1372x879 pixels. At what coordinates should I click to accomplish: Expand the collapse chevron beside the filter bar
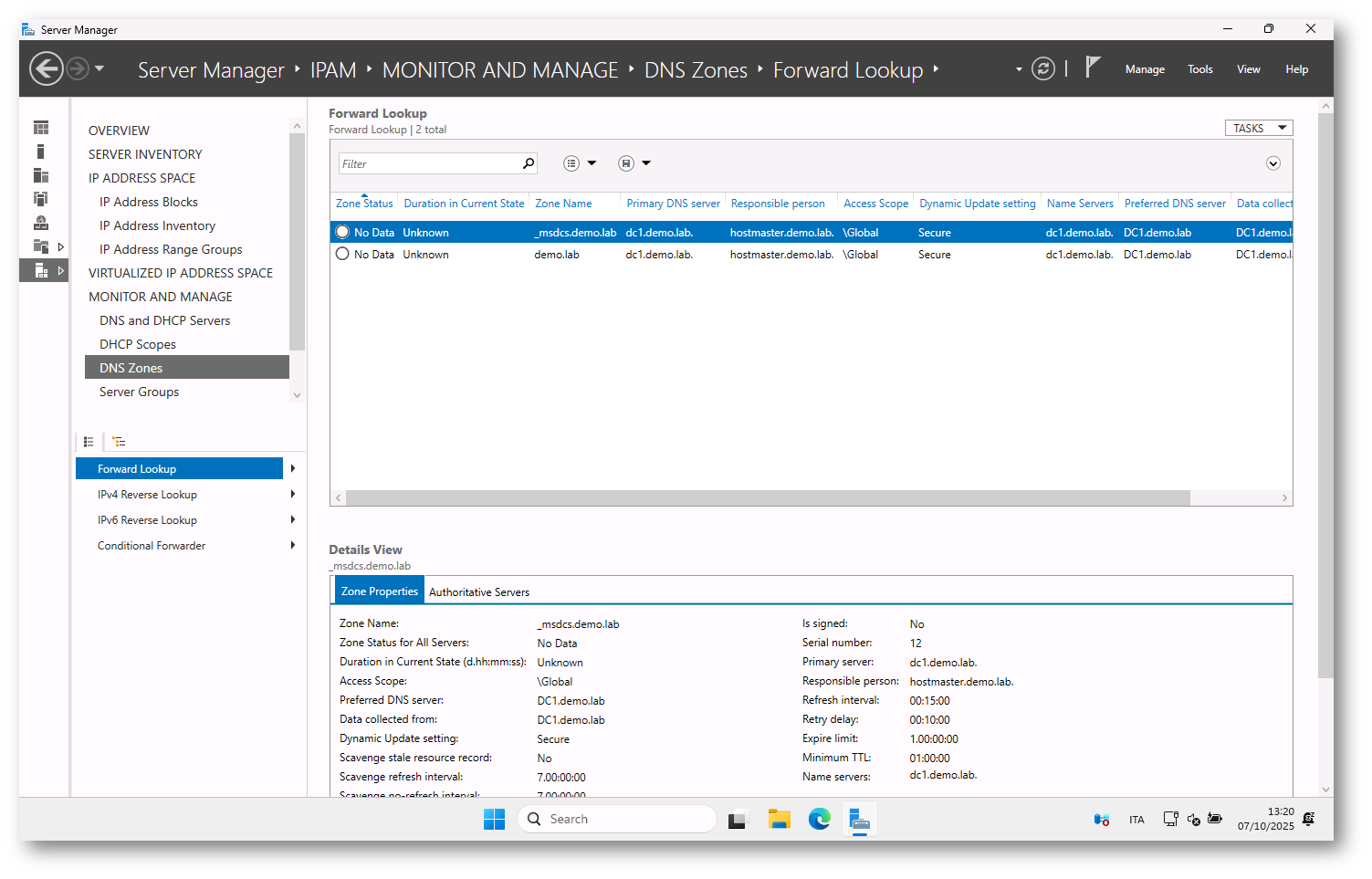tap(1273, 163)
